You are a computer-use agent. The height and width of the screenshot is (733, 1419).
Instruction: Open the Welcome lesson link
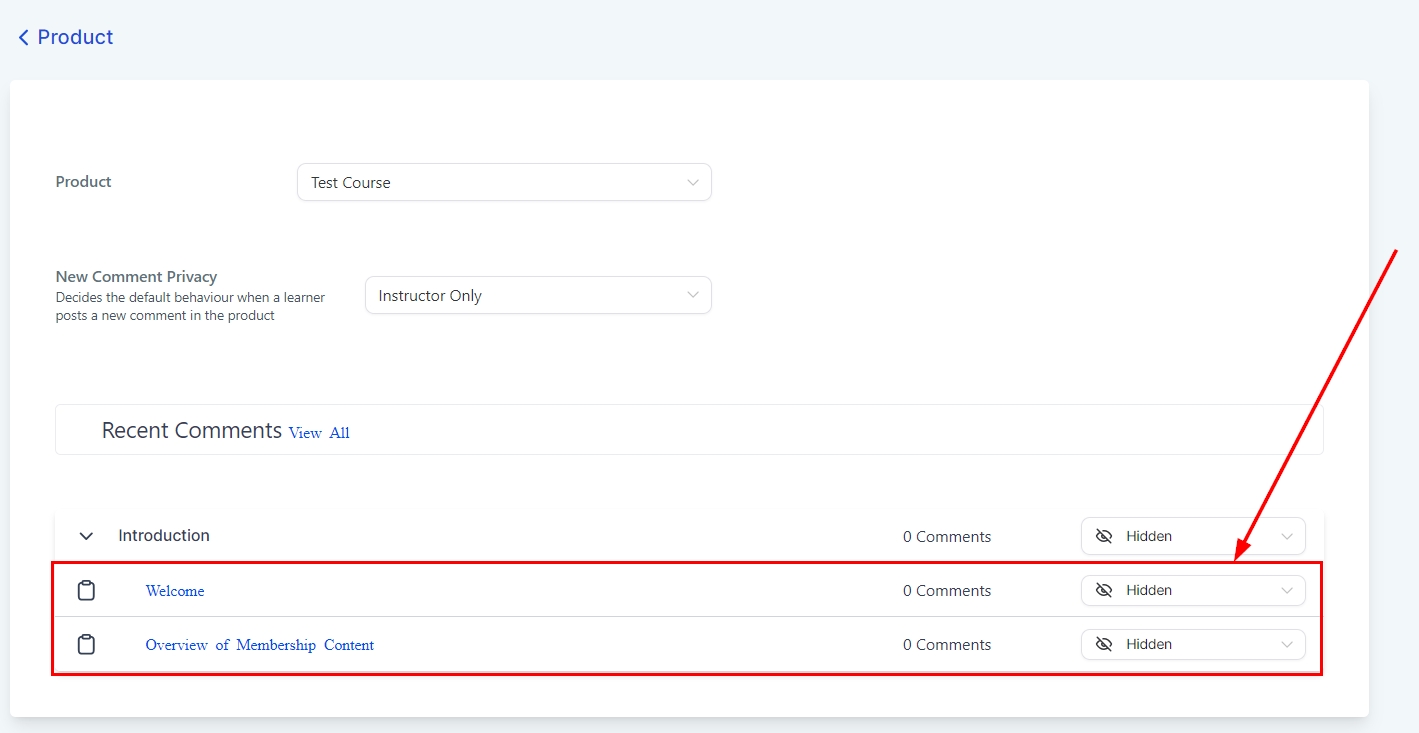(175, 591)
